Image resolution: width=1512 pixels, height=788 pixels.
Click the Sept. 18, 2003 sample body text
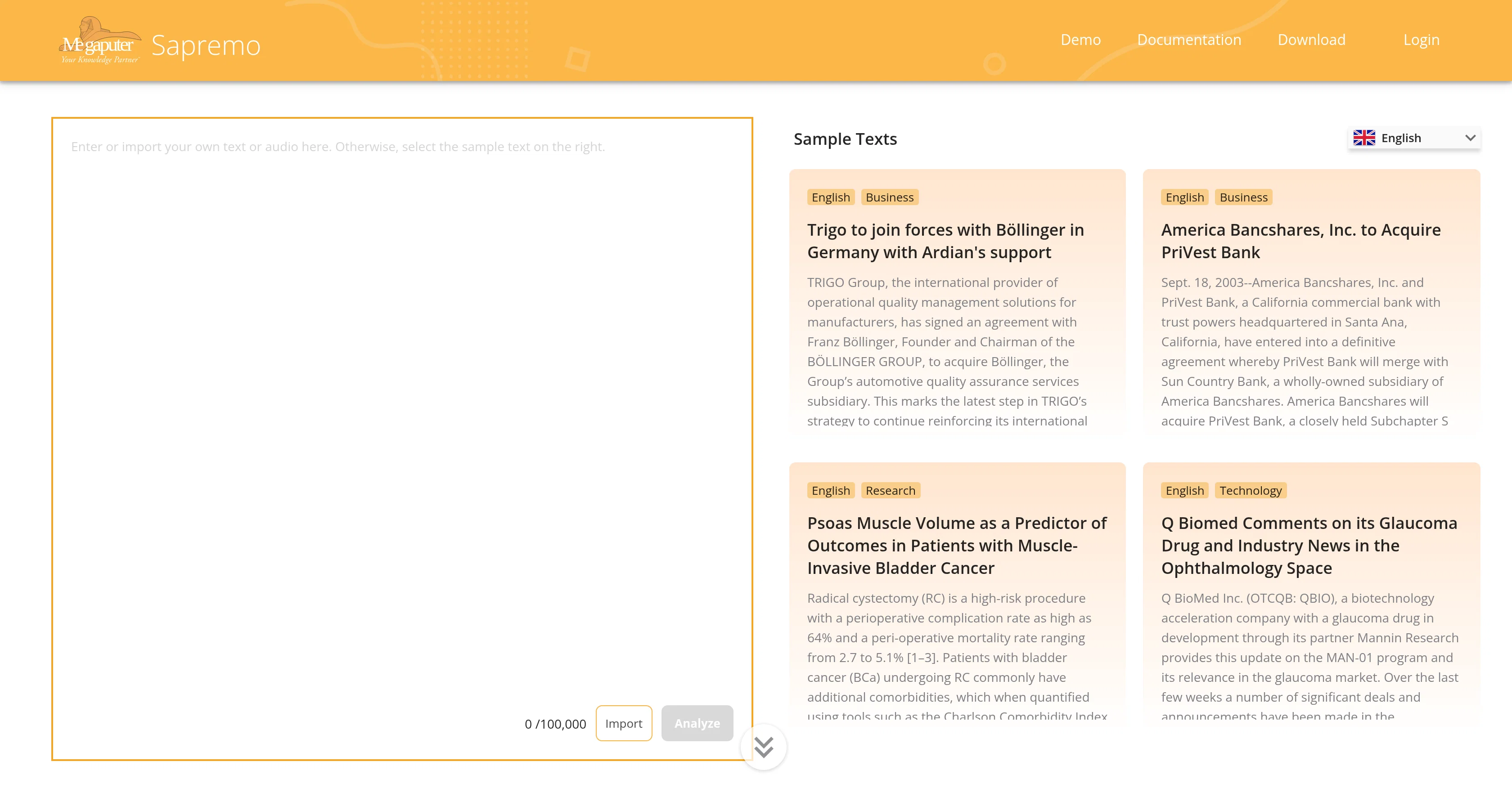click(1305, 351)
